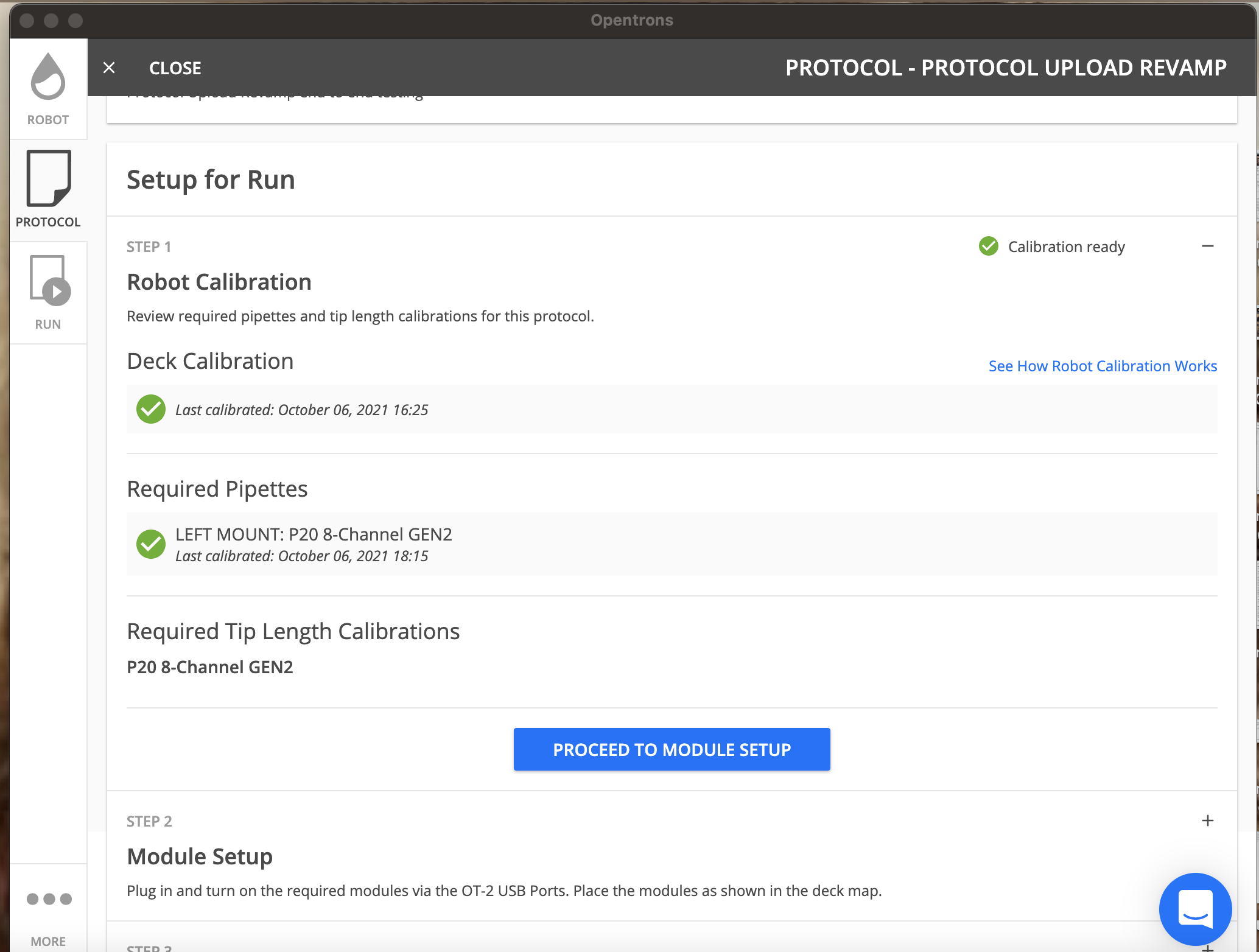Viewport: 1259px width, 952px height.
Task: Expand the STEP 3 section
Action: [x=1208, y=947]
